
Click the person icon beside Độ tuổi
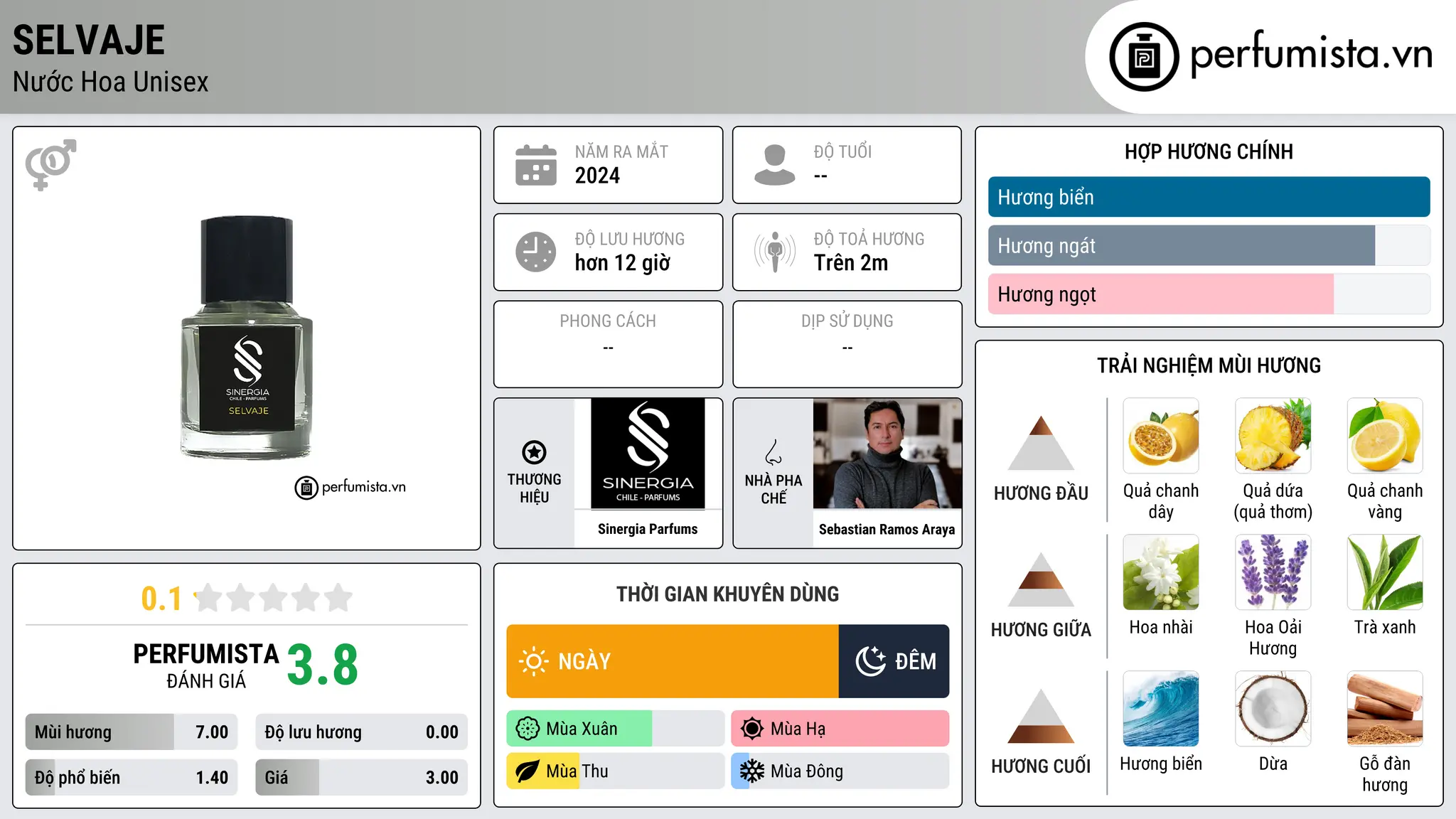775,165
